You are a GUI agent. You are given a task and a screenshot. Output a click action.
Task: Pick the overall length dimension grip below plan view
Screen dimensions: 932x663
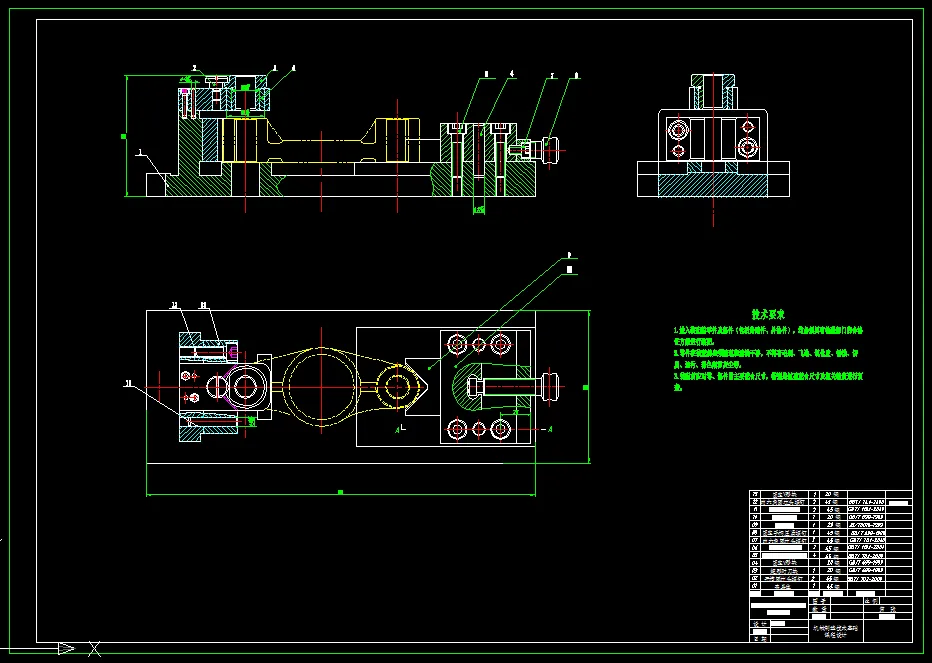click(341, 492)
